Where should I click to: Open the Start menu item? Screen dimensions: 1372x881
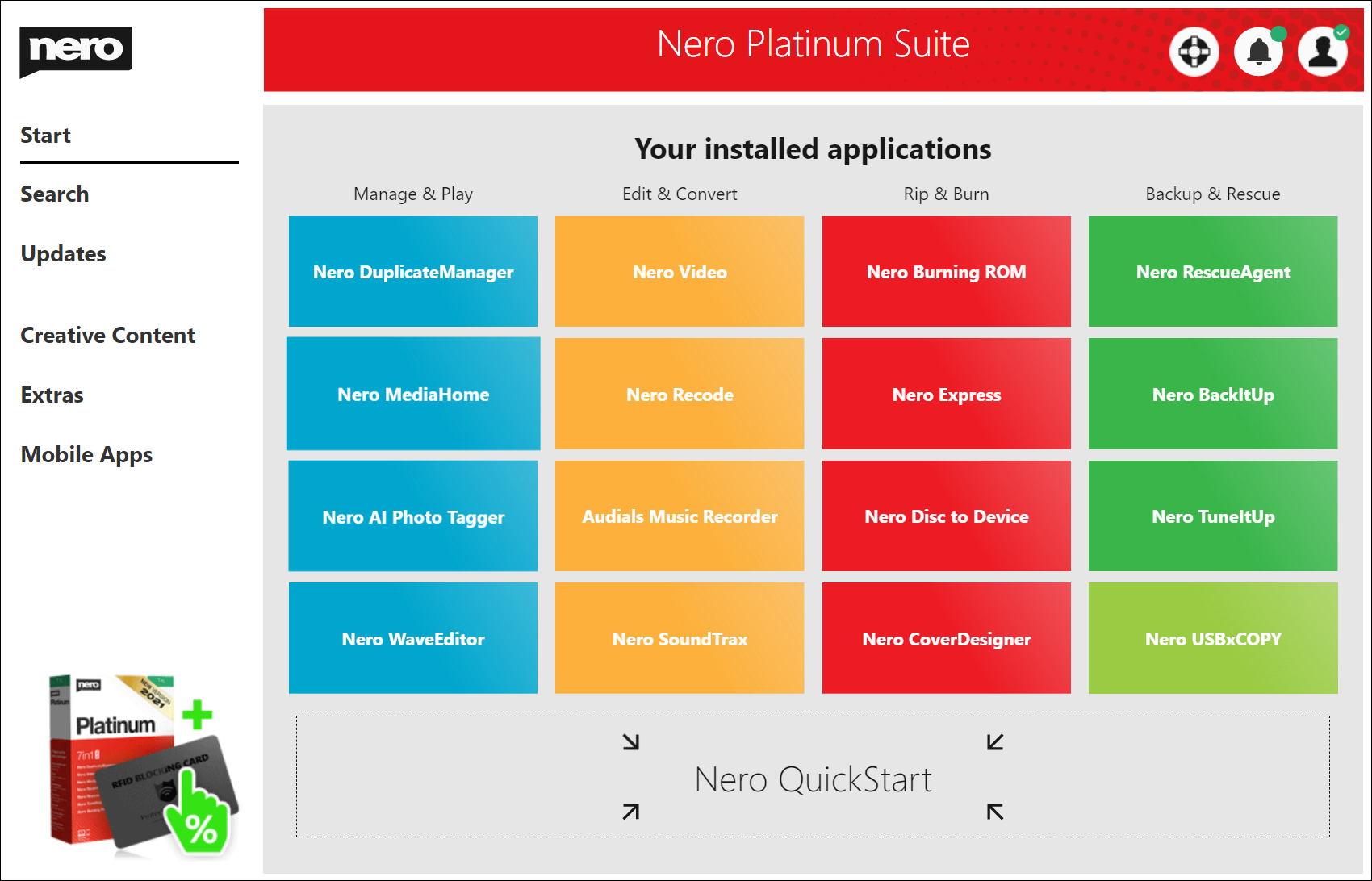pos(46,136)
